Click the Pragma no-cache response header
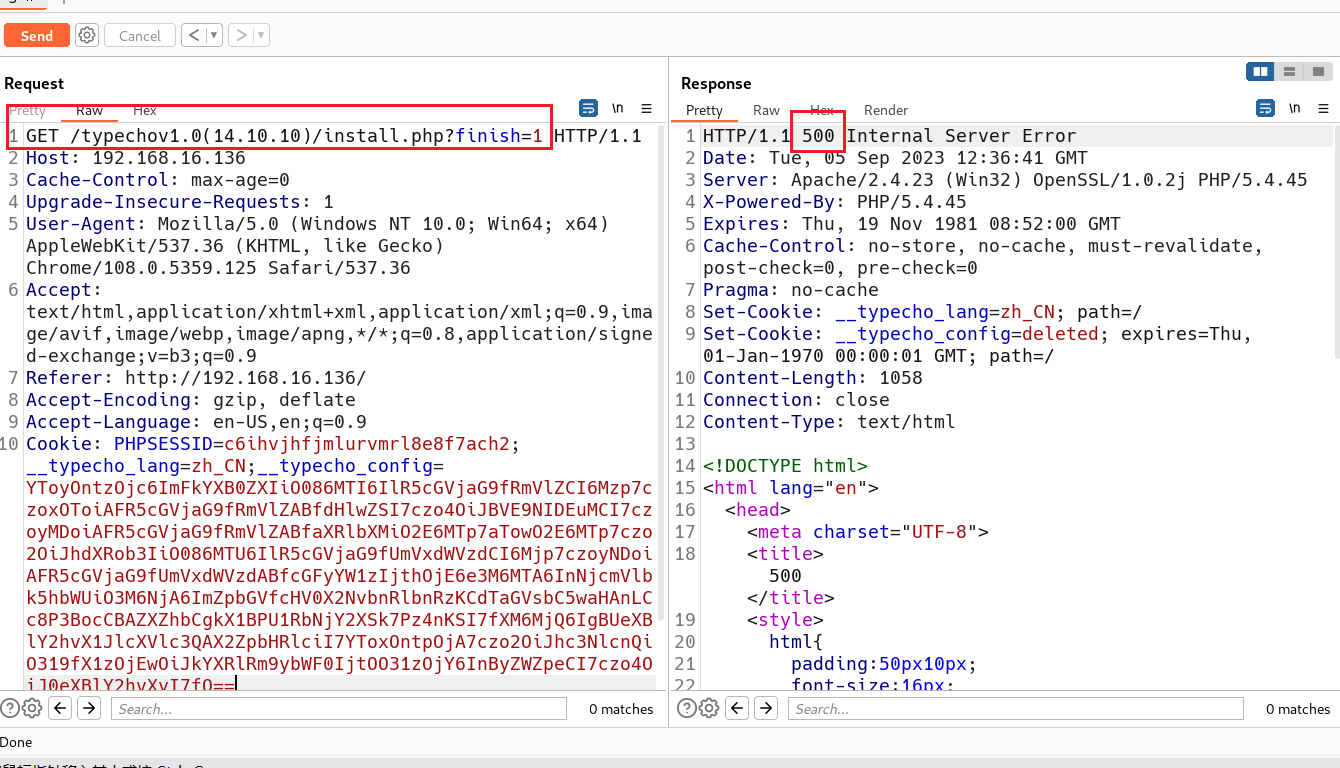Image resolution: width=1340 pixels, height=768 pixels. [x=790, y=290]
